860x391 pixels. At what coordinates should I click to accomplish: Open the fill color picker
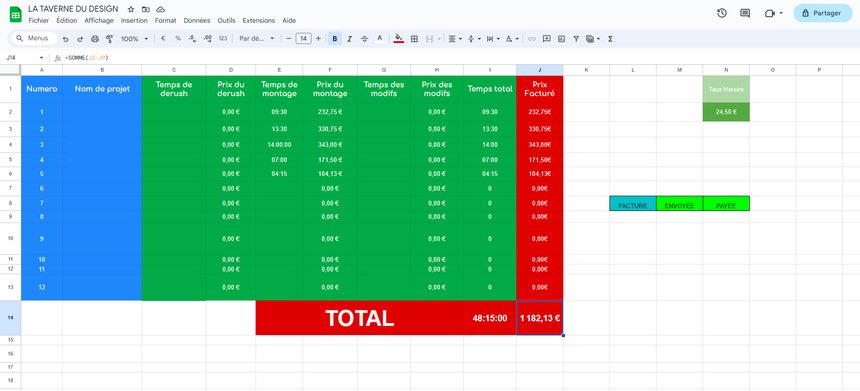[x=399, y=39]
